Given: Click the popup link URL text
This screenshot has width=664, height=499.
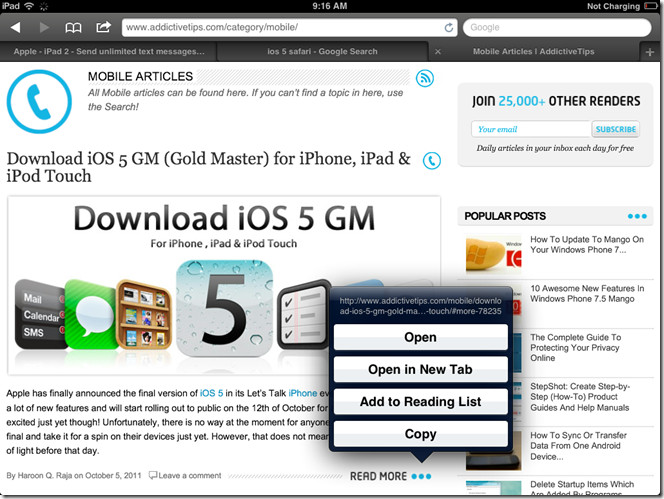Looking at the screenshot, I should (x=421, y=306).
